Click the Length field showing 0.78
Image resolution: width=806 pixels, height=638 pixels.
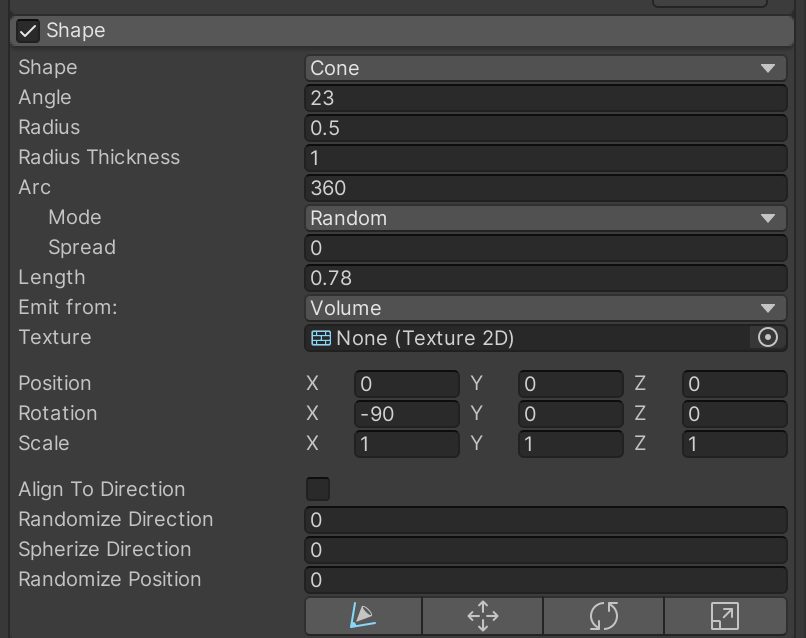pos(545,278)
